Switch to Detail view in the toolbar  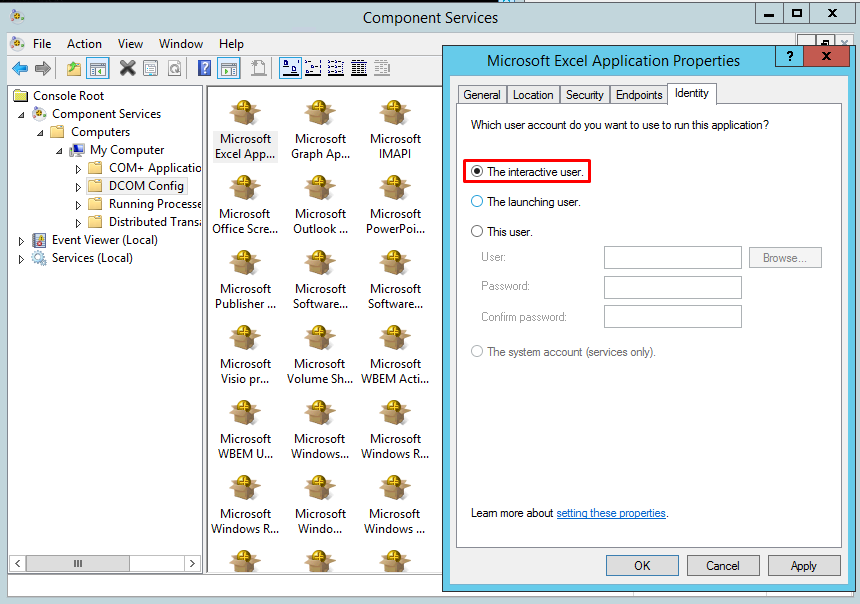tap(359, 69)
